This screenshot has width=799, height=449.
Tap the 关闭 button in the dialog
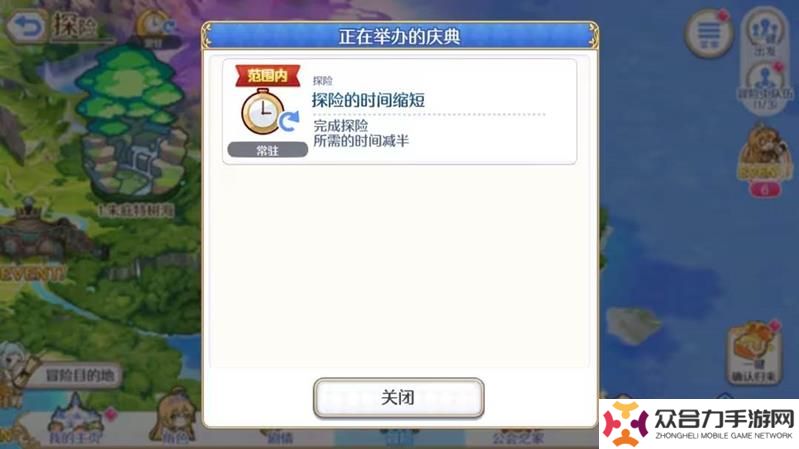398,398
